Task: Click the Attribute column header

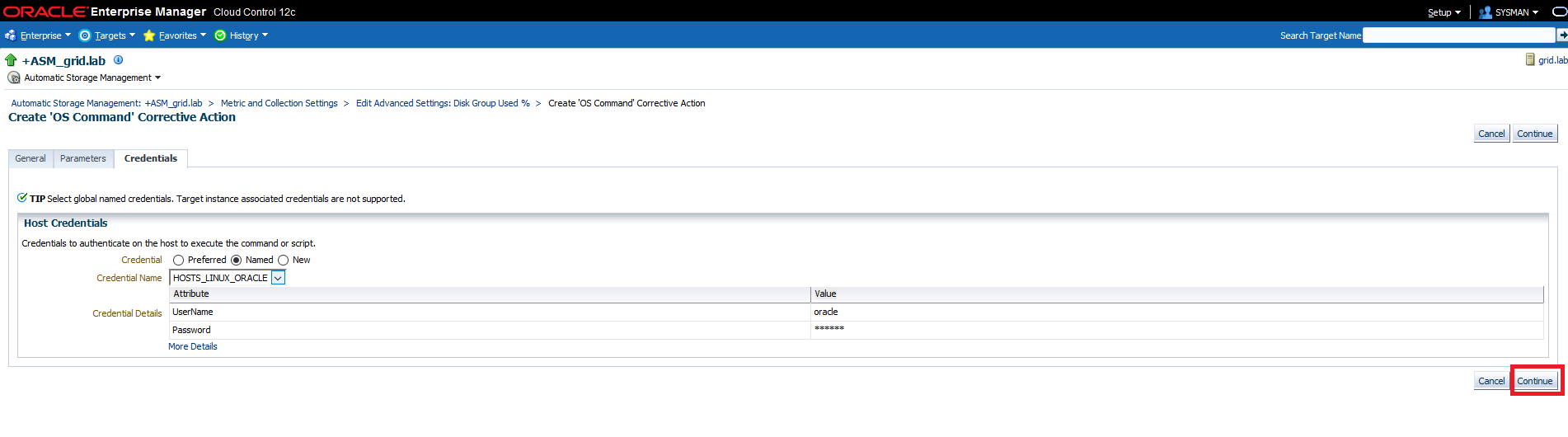Action: point(490,294)
